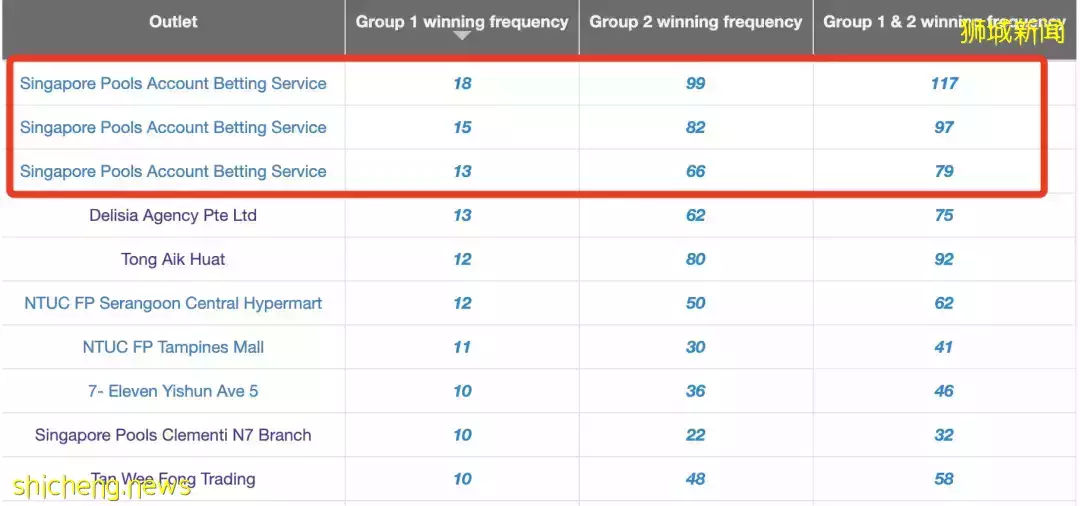
Task: Click Group 1 value 10 in Clementi N7 Branch row
Action: [462, 436]
